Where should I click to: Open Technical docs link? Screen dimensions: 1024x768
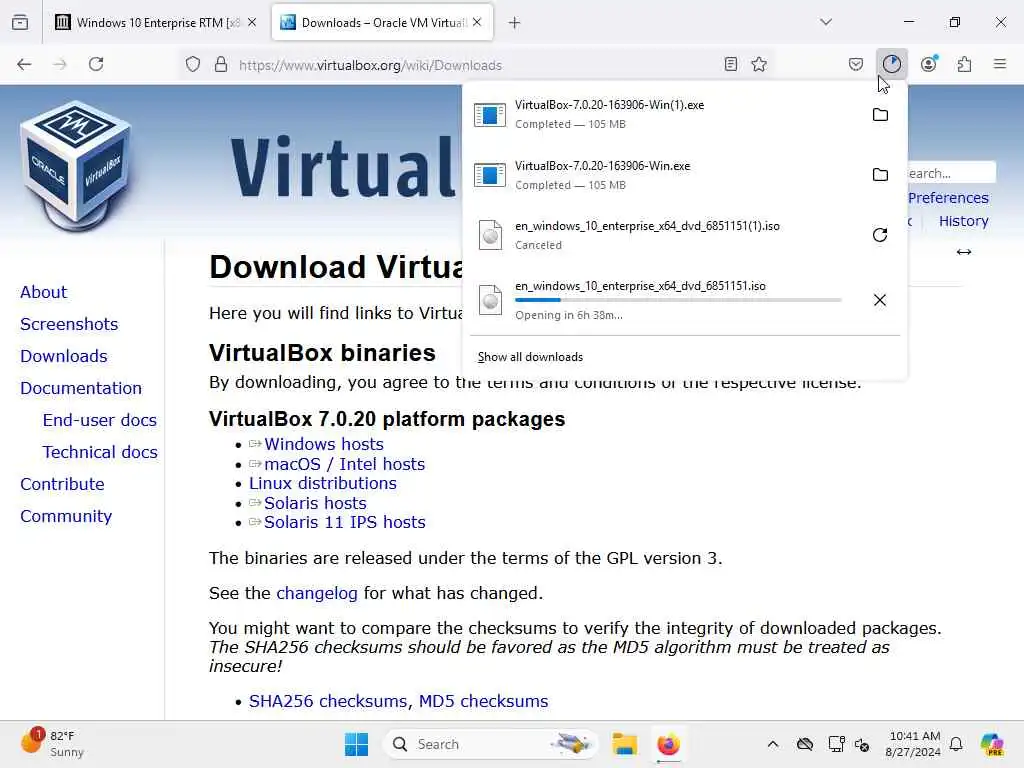click(x=100, y=452)
